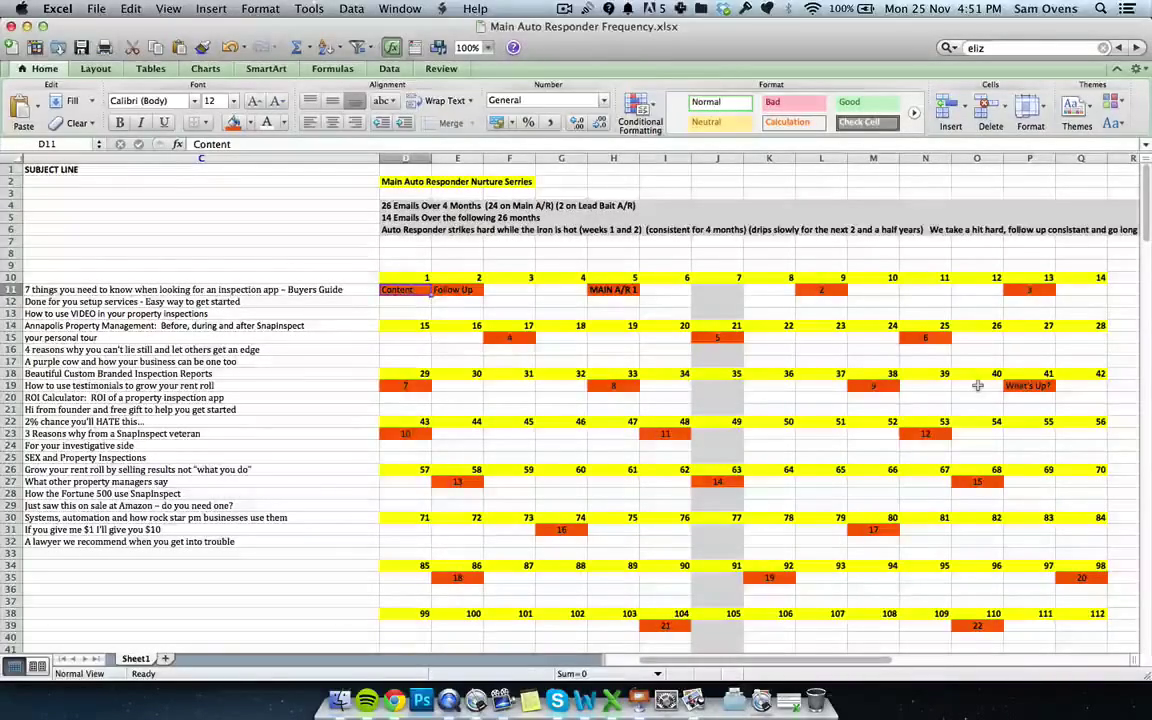Open Skype from the Dock
1152x720 pixels.
[x=557, y=700]
